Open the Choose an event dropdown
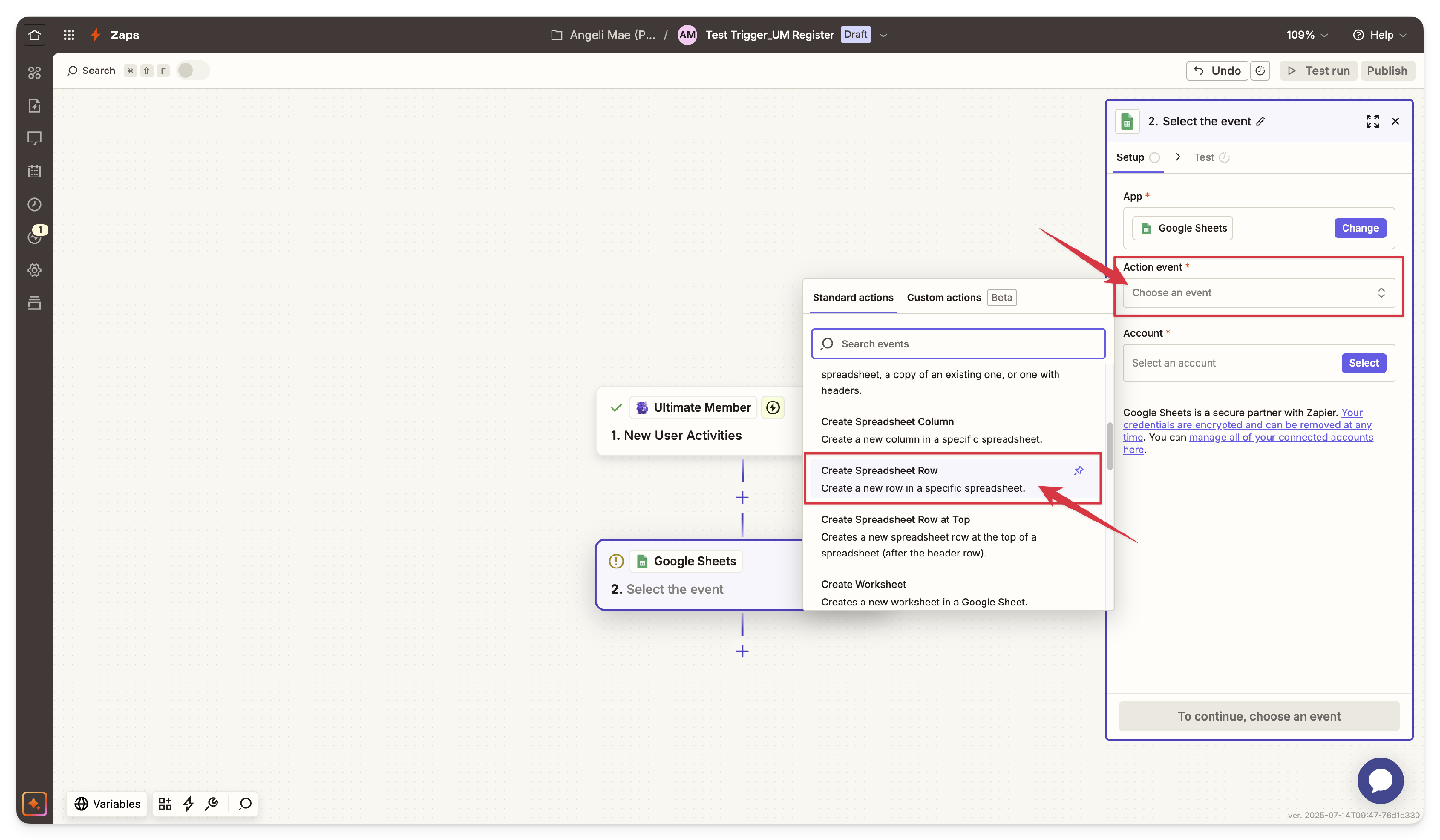 coord(1259,292)
